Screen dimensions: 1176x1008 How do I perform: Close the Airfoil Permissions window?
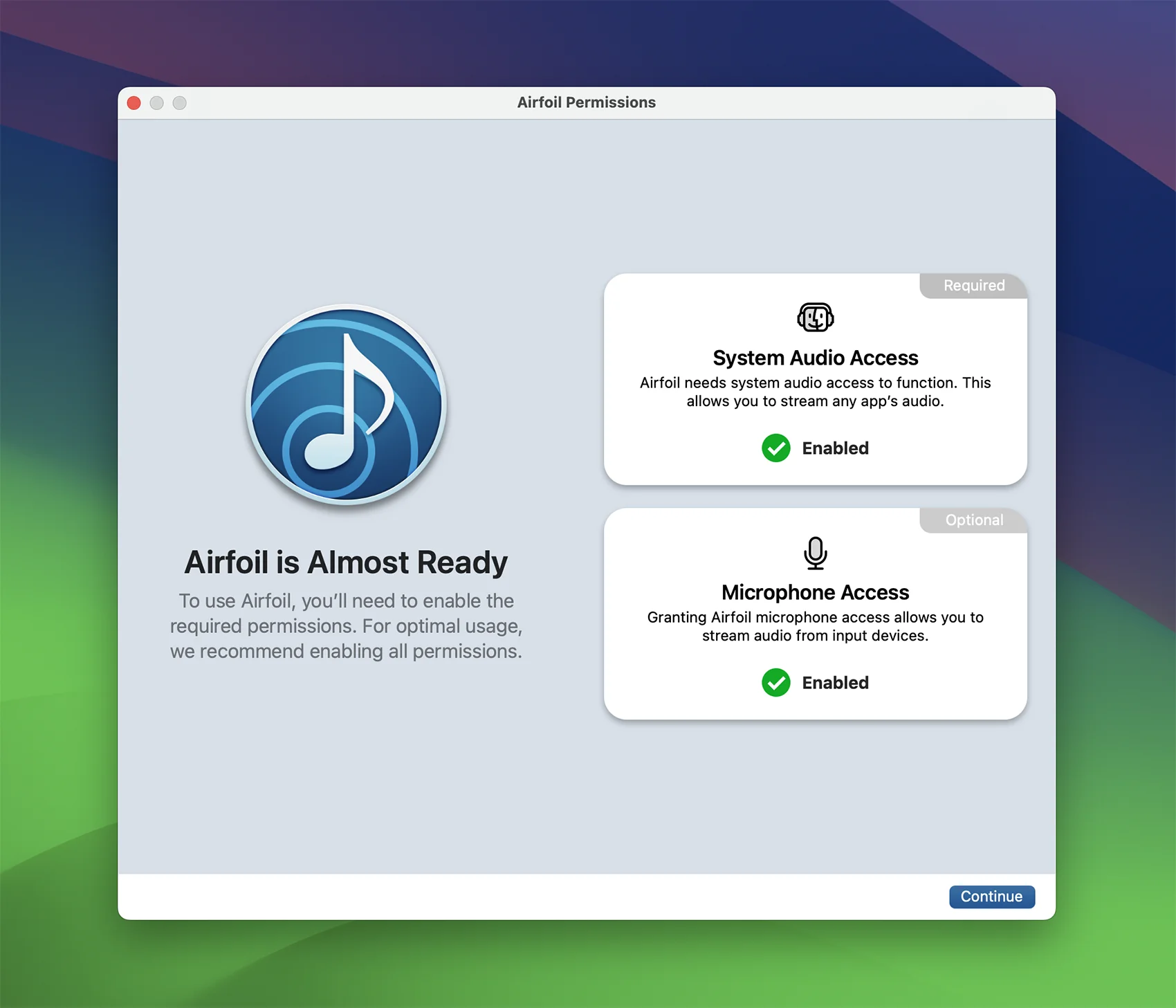pos(134,103)
